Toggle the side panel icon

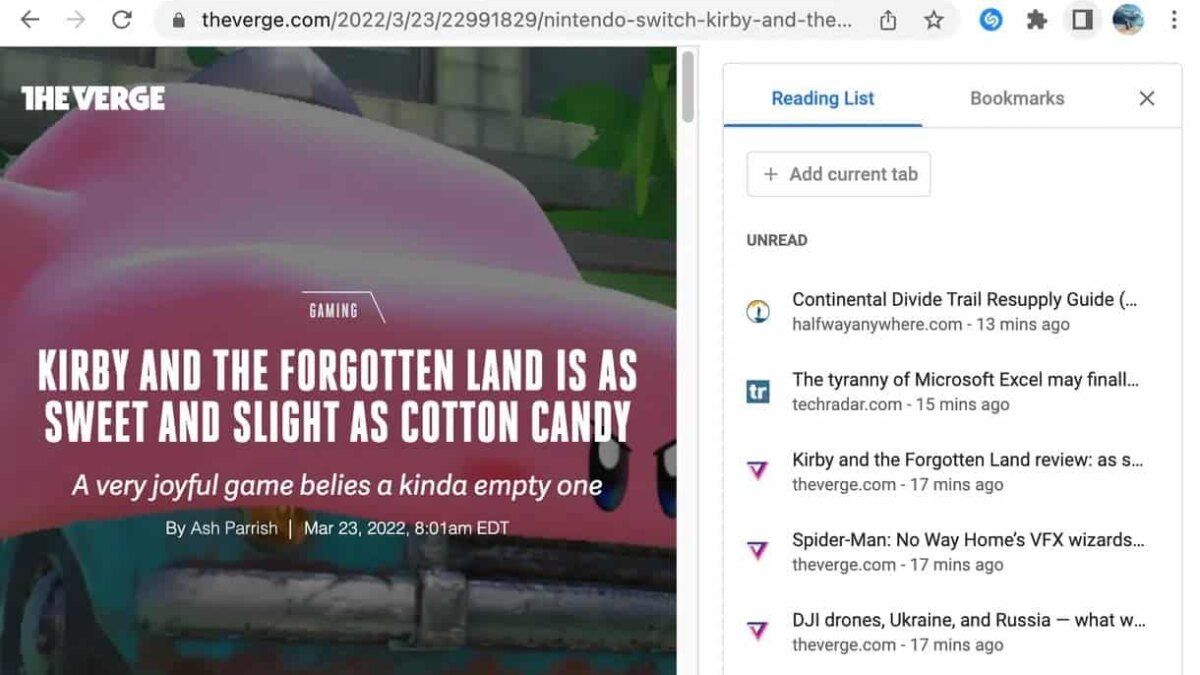point(1083,19)
